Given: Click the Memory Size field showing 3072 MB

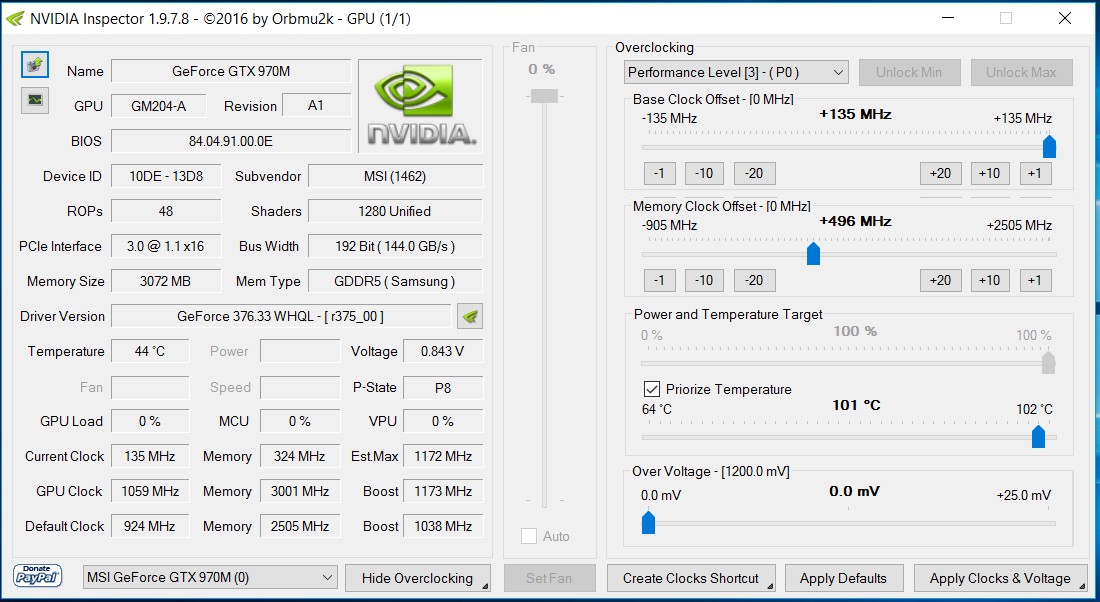Looking at the screenshot, I should (x=166, y=281).
